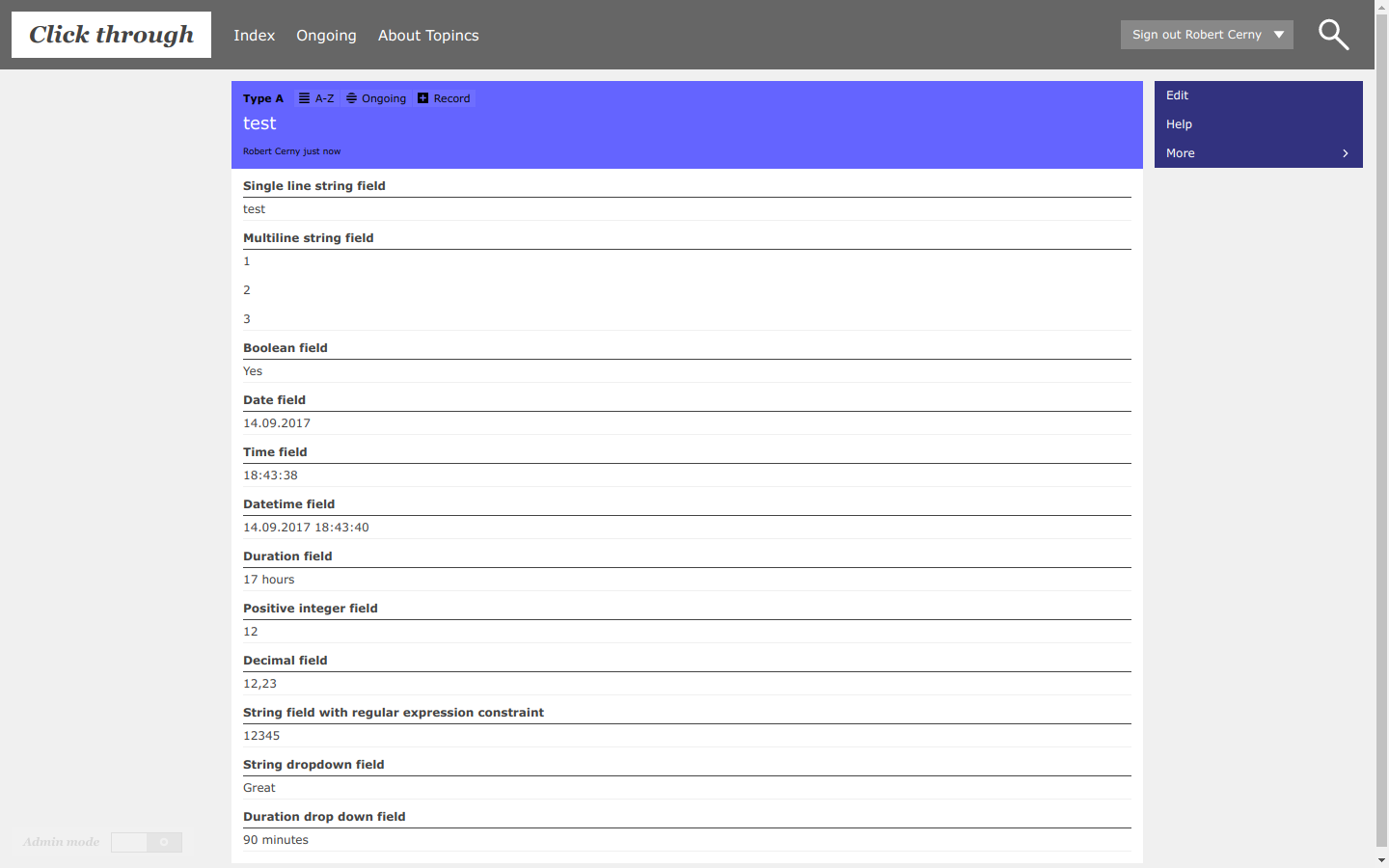
Task: Open About Topincs in the top navigation
Action: pos(428,36)
